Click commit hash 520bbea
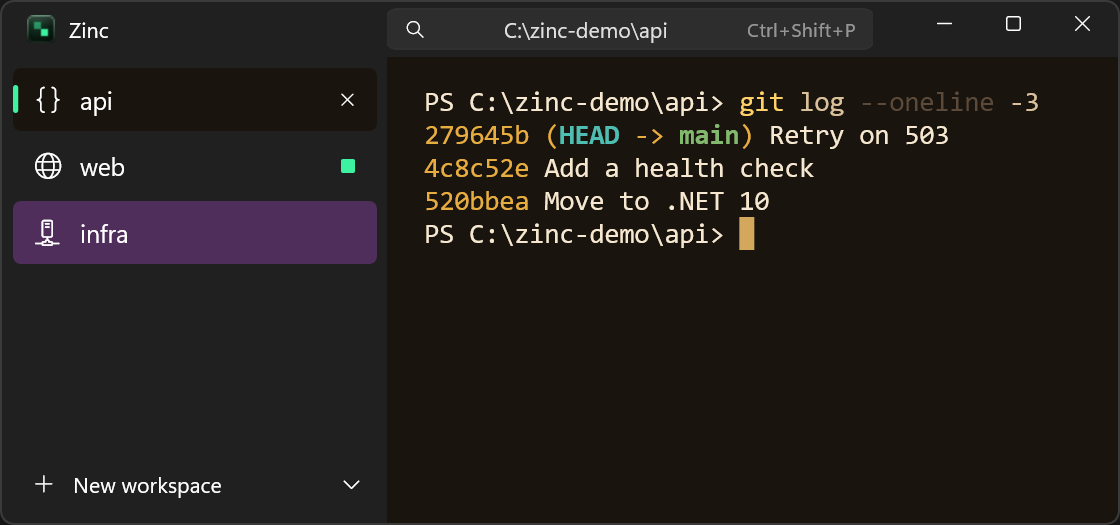The image size is (1120, 525). 476,202
